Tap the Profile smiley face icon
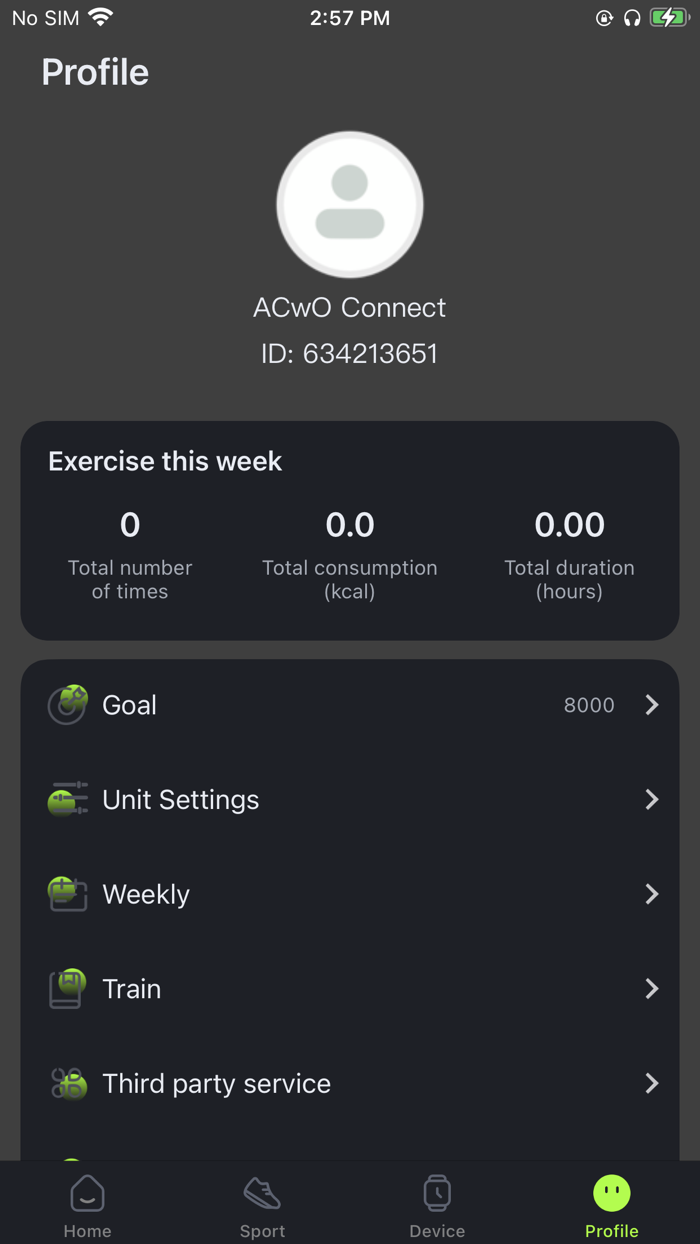Viewport: 700px width, 1244px height. click(611, 1192)
